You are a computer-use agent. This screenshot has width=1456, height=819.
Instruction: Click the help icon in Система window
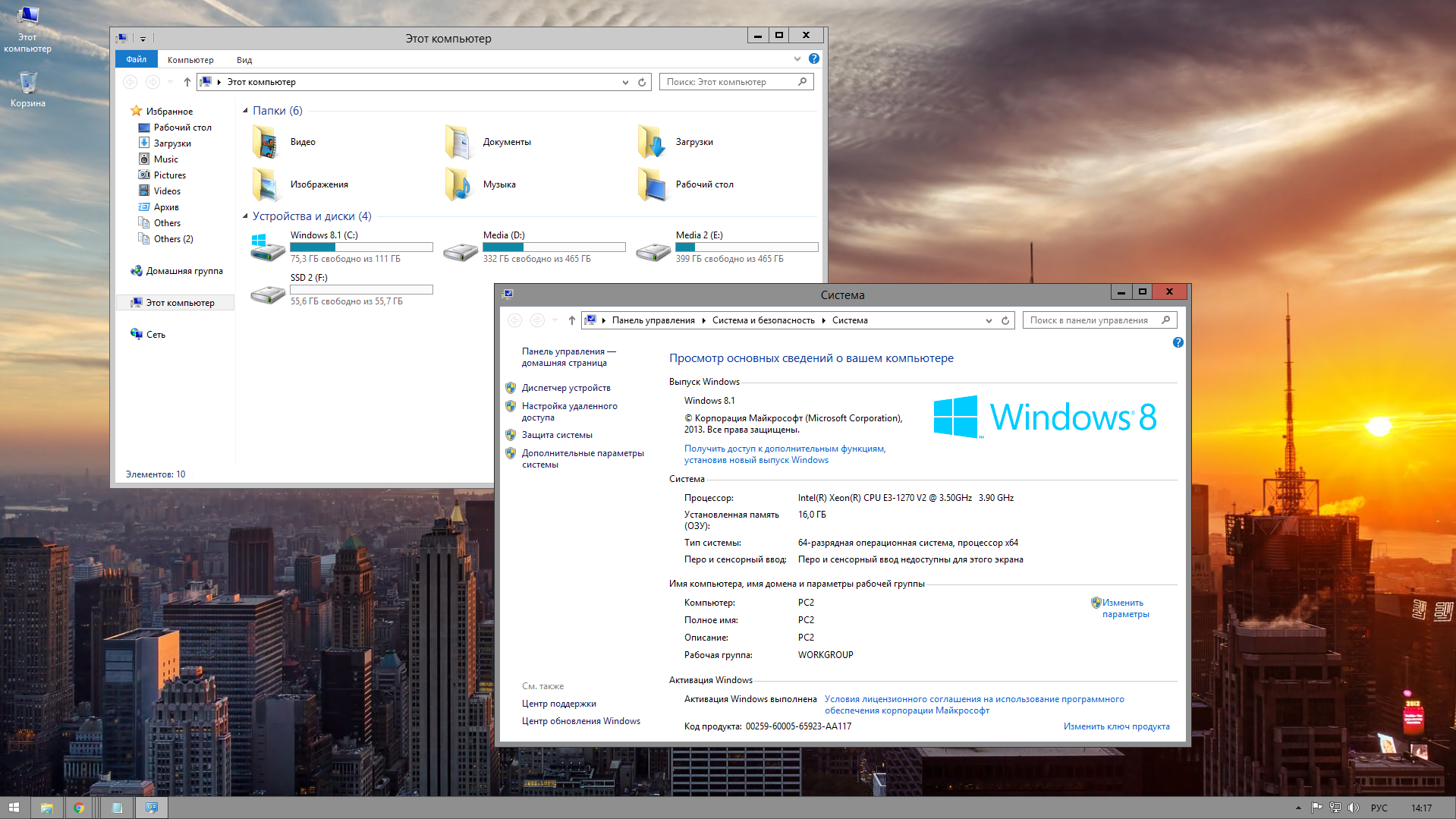tap(1178, 342)
